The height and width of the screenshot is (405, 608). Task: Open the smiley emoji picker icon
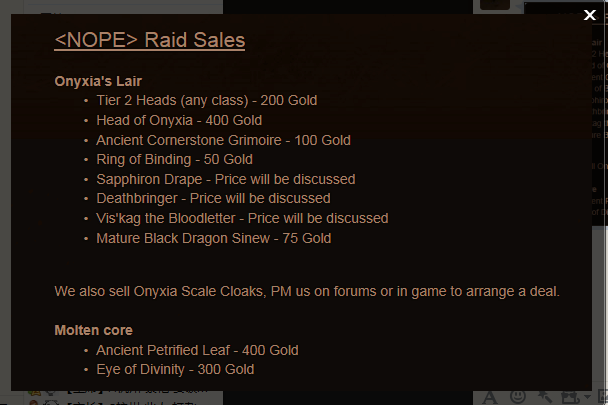tap(518, 397)
